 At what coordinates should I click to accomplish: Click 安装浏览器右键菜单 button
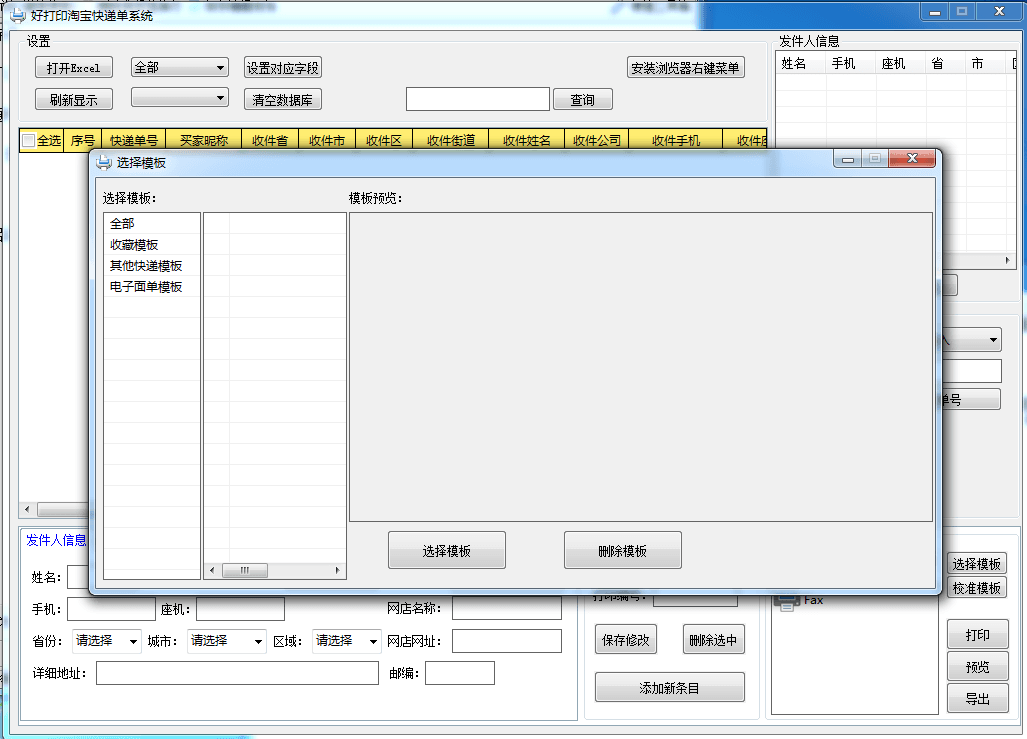(x=685, y=68)
